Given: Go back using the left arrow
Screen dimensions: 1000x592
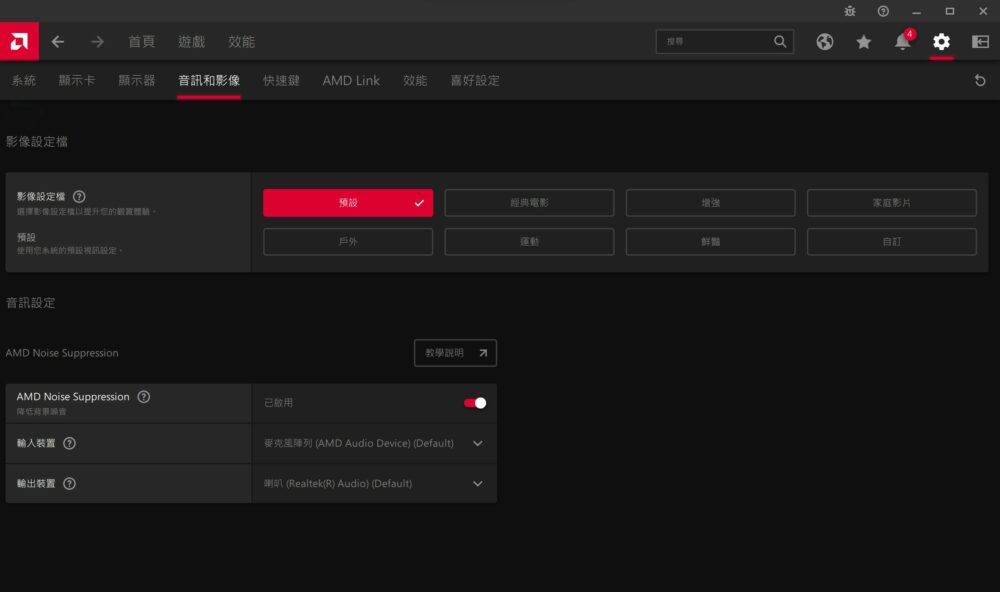Looking at the screenshot, I should pos(58,41).
